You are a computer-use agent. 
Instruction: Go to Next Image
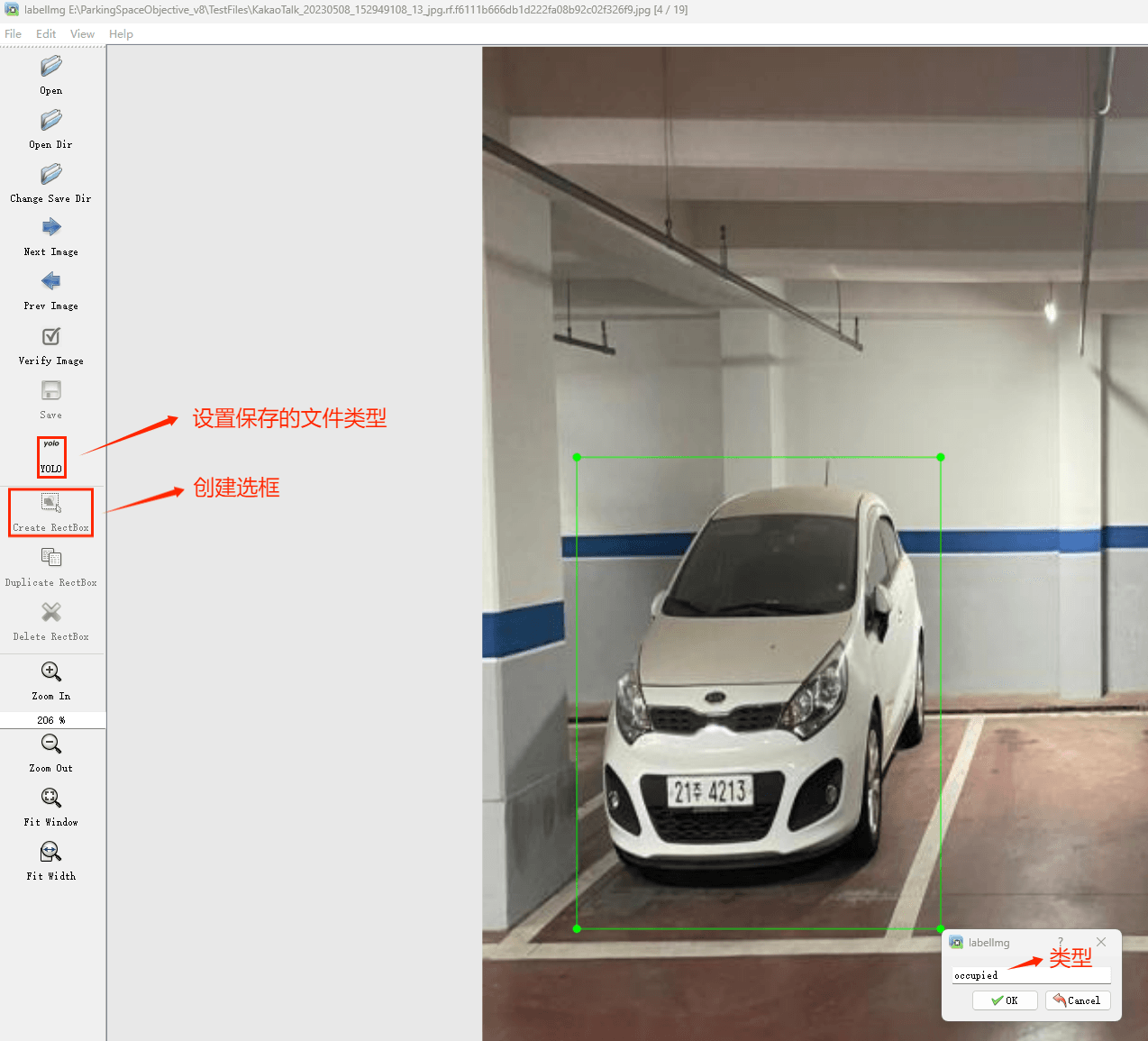point(51,238)
